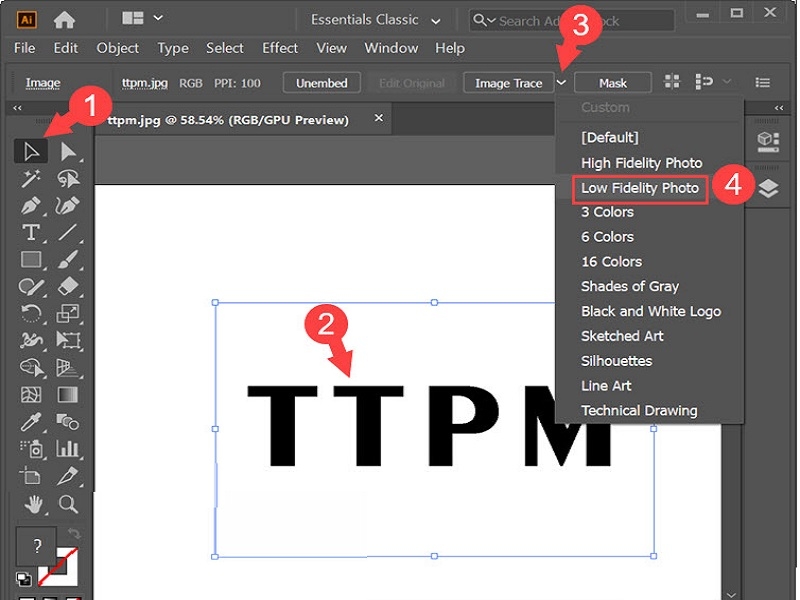Activate the Free Transform tool
The width and height of the screenshot is (800, 600).
pyautogui.click(x=68, y=340)
